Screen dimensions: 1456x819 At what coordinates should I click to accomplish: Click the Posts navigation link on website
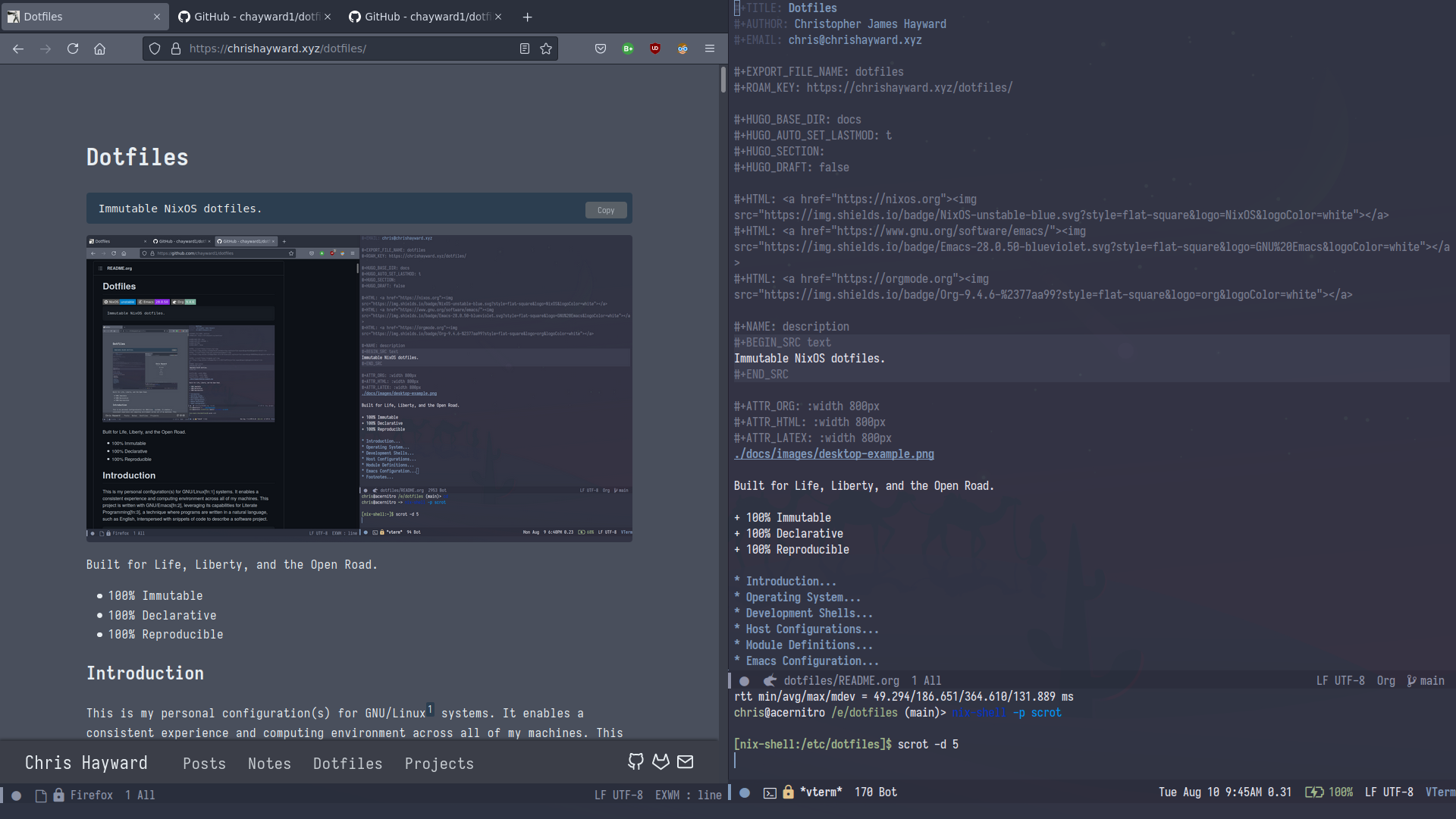click(x=204, y=763)
